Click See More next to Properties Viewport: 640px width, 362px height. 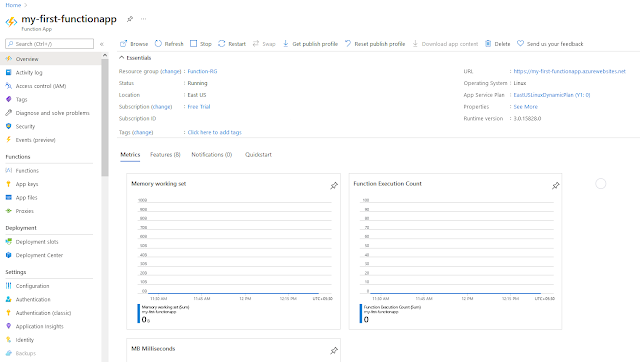[525, 107]
